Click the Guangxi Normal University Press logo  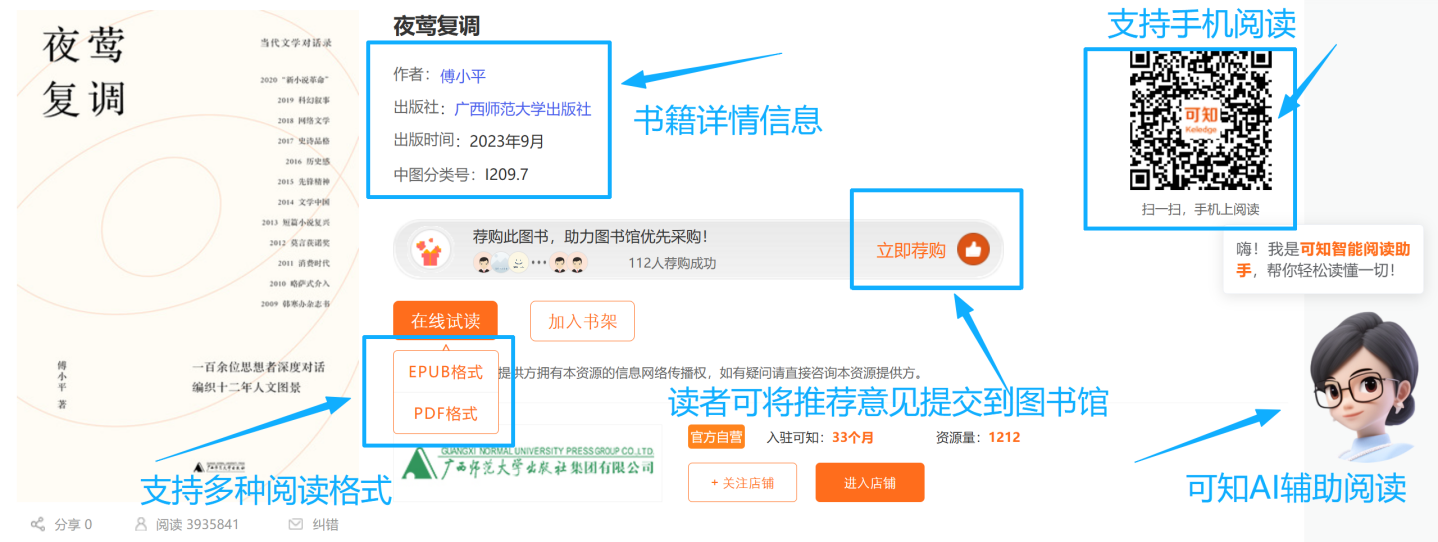pyautogui.click(x=530, y=463)
